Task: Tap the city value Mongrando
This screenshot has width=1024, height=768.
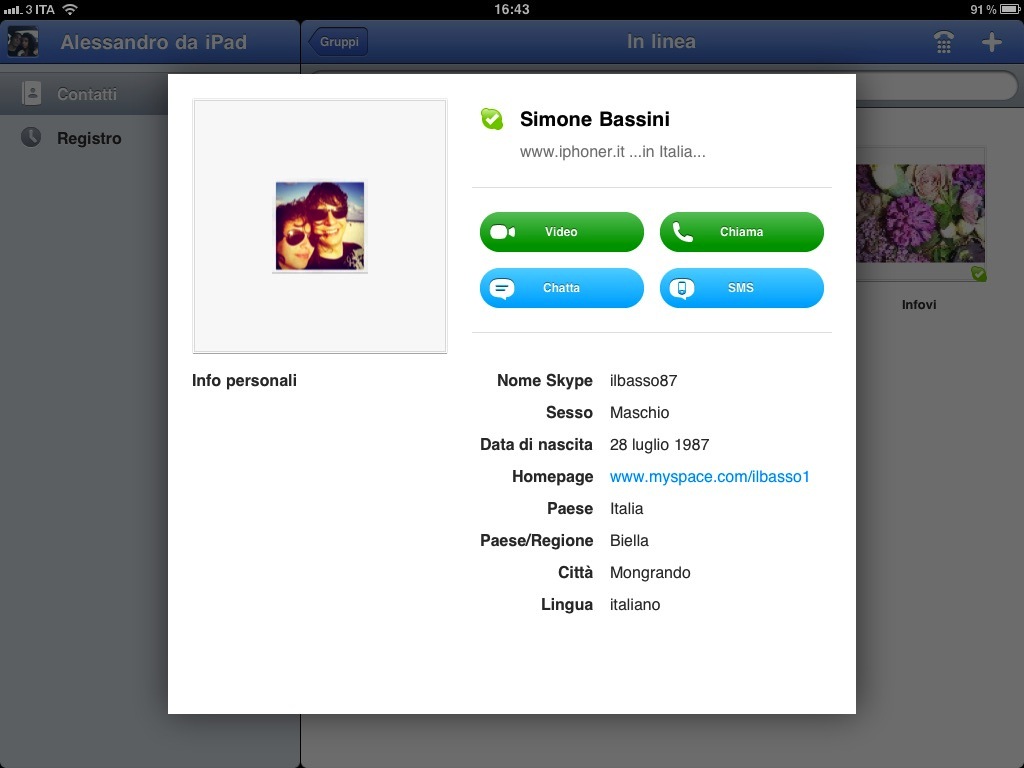Action: point(650,573)
